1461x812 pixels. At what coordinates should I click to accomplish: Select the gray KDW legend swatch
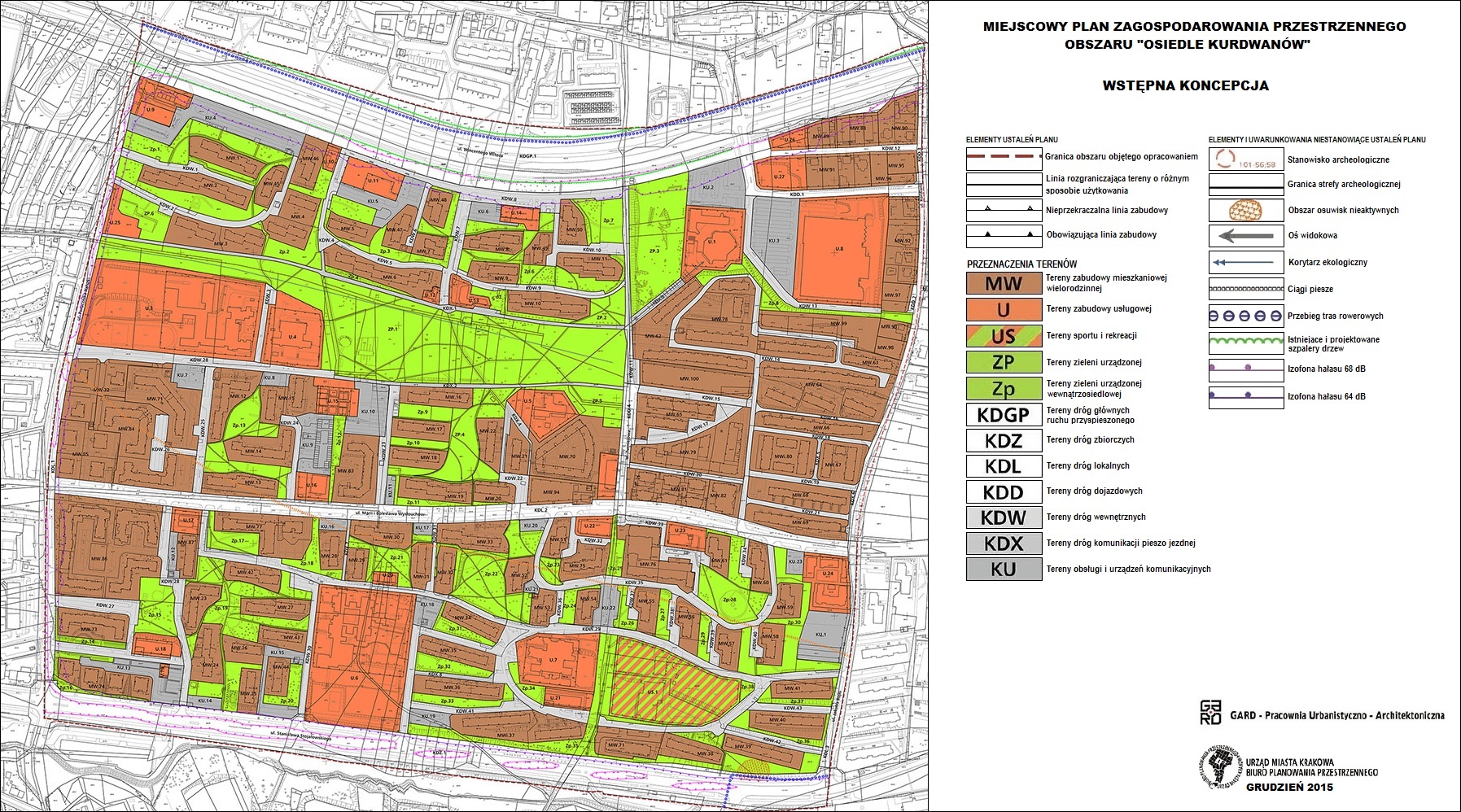pos(1004,517)
